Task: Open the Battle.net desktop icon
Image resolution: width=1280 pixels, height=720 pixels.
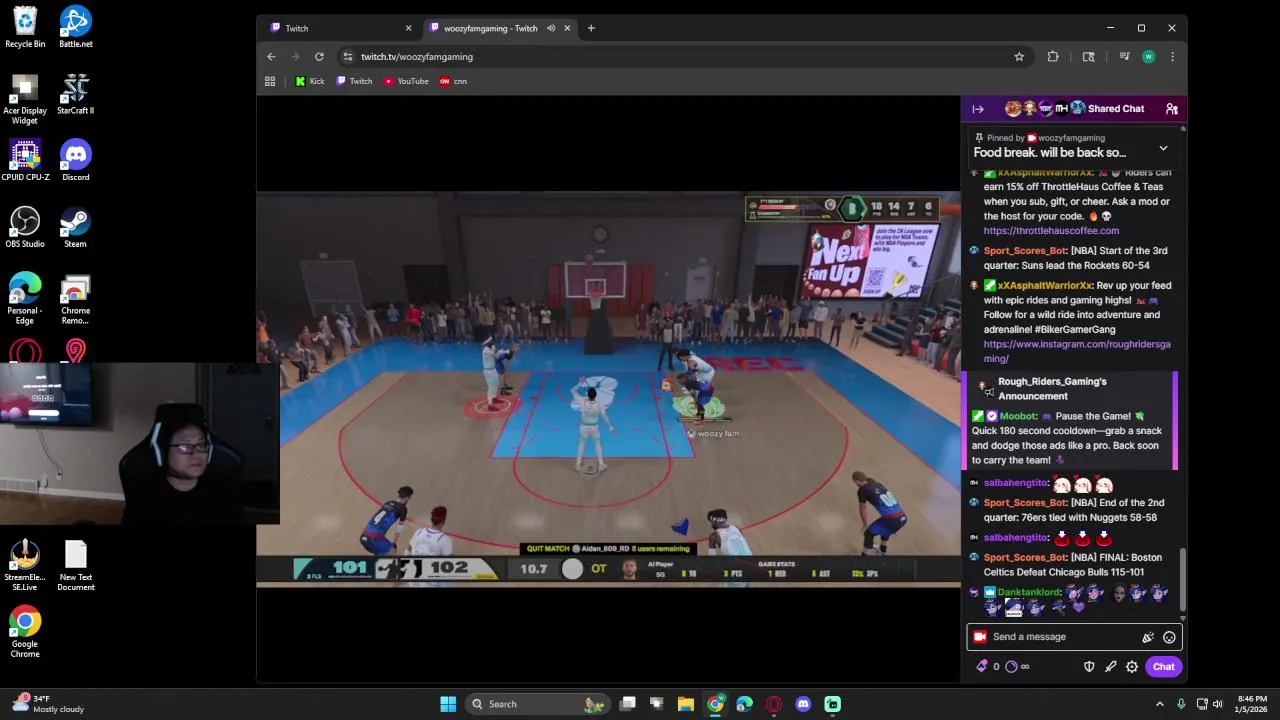Action: click(76, 27)
